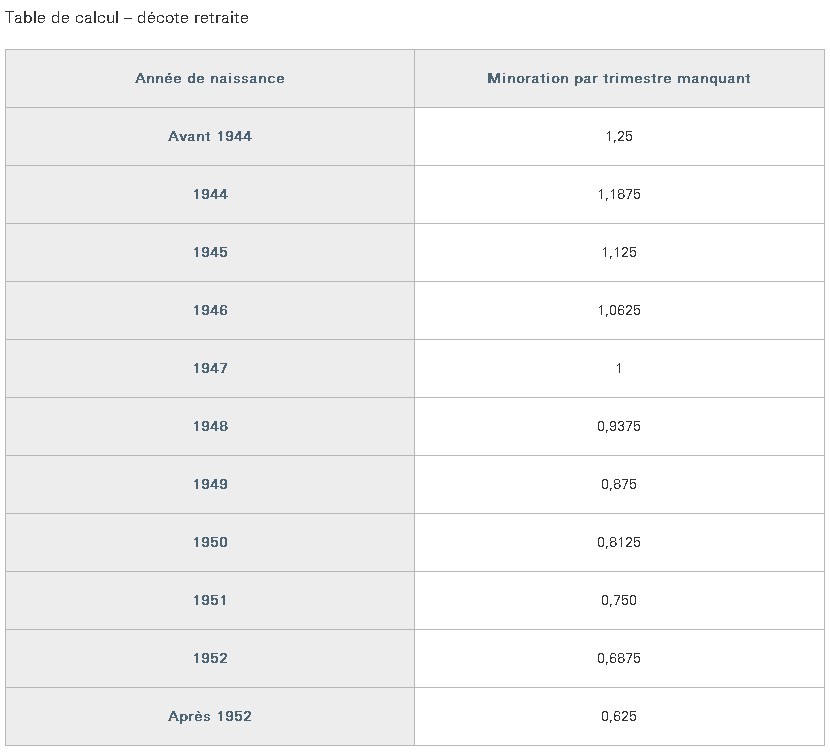The width and height of the screenshot is (830, 752).
Task: Select the 1948 birth year cell
Action: 210,426
